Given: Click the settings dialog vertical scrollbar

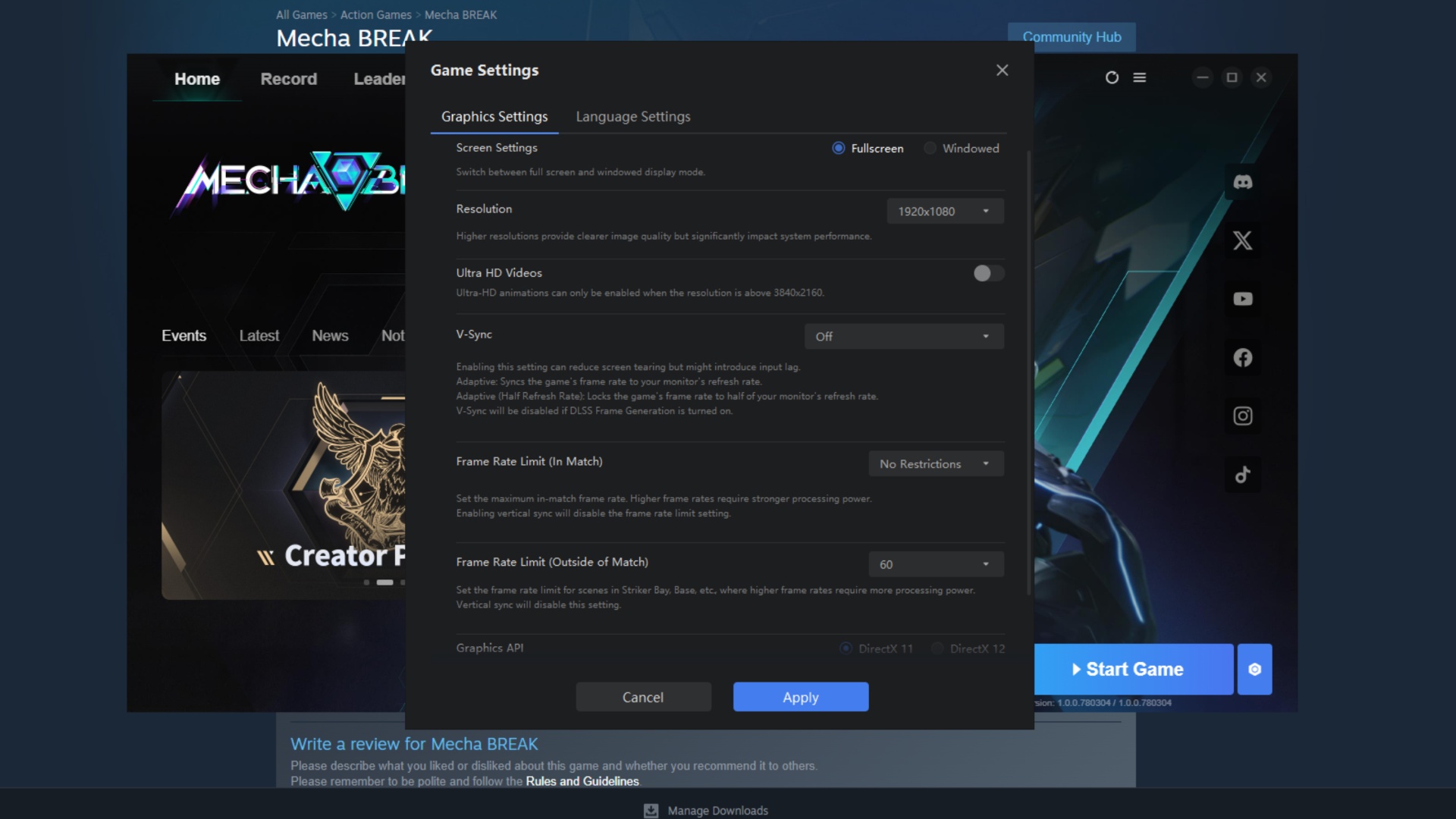Looking at the screenshot, I should click(1029, 372).
